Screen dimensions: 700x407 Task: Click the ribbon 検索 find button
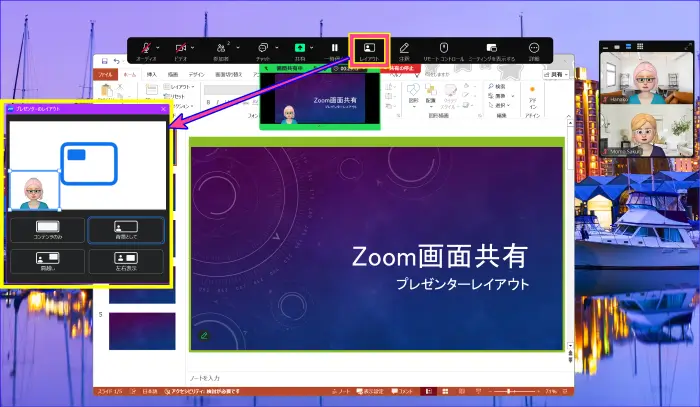497,86
